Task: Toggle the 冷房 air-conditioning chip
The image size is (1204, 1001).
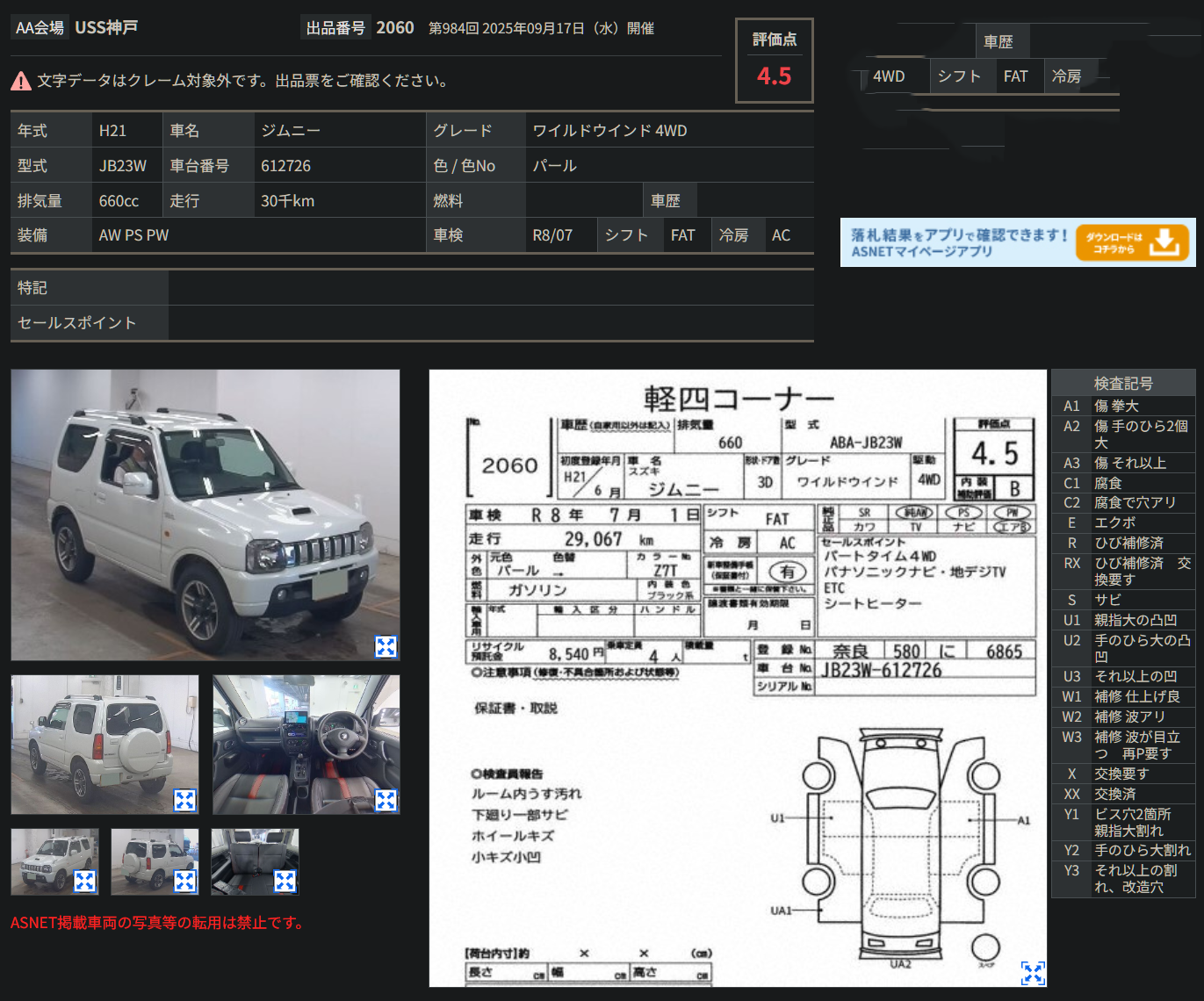Action: [x=1065, y=76]
